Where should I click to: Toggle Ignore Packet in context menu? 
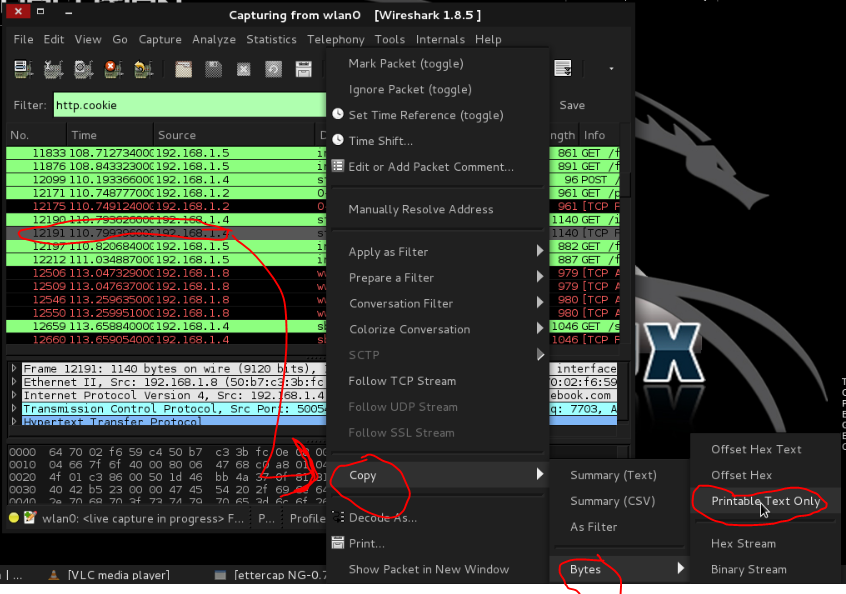coord(410,90)
